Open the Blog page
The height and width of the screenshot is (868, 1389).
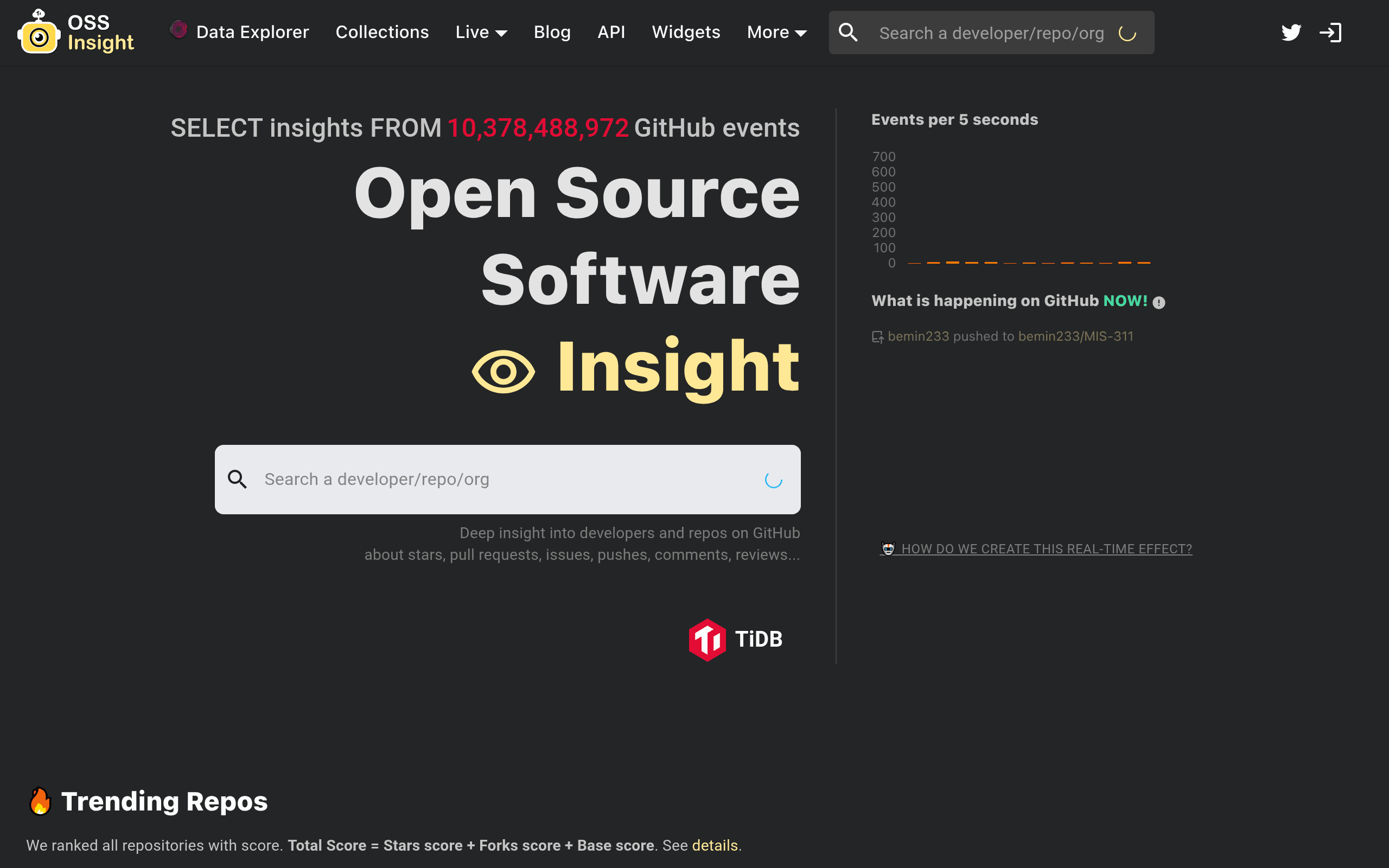coord(552,32)
